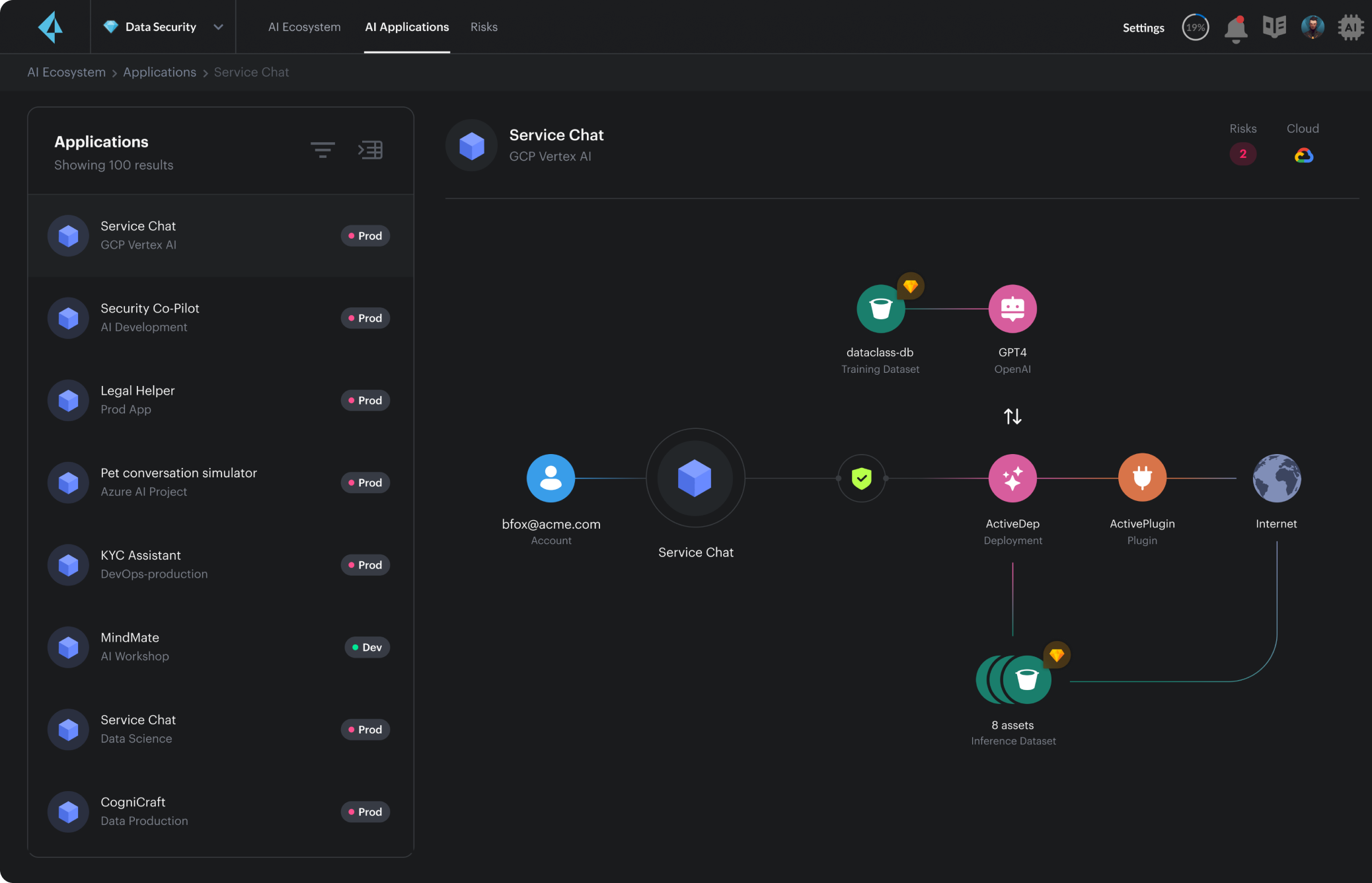1372x883 pixels.
Task: Open the AI Ecosystem tab
Action: (x=304, y=26)
